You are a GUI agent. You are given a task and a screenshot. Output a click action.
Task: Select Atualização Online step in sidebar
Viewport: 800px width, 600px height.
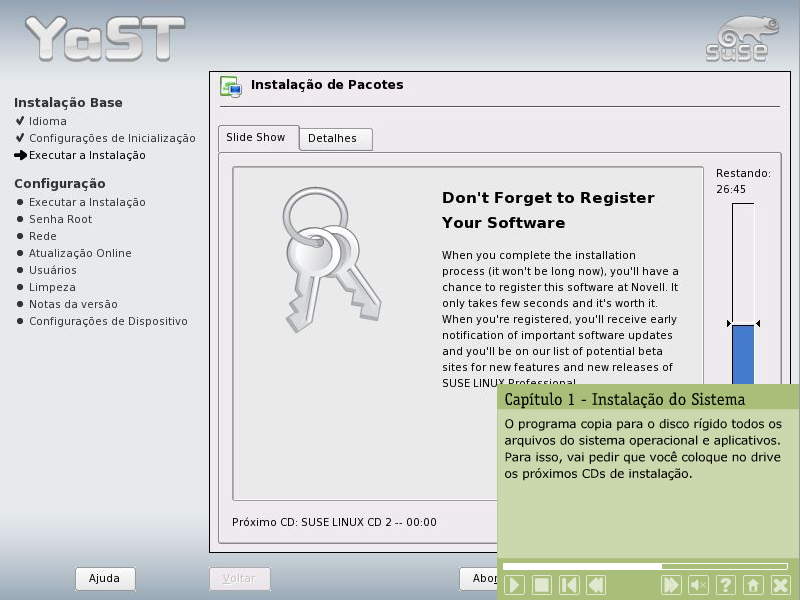[80, 253]
